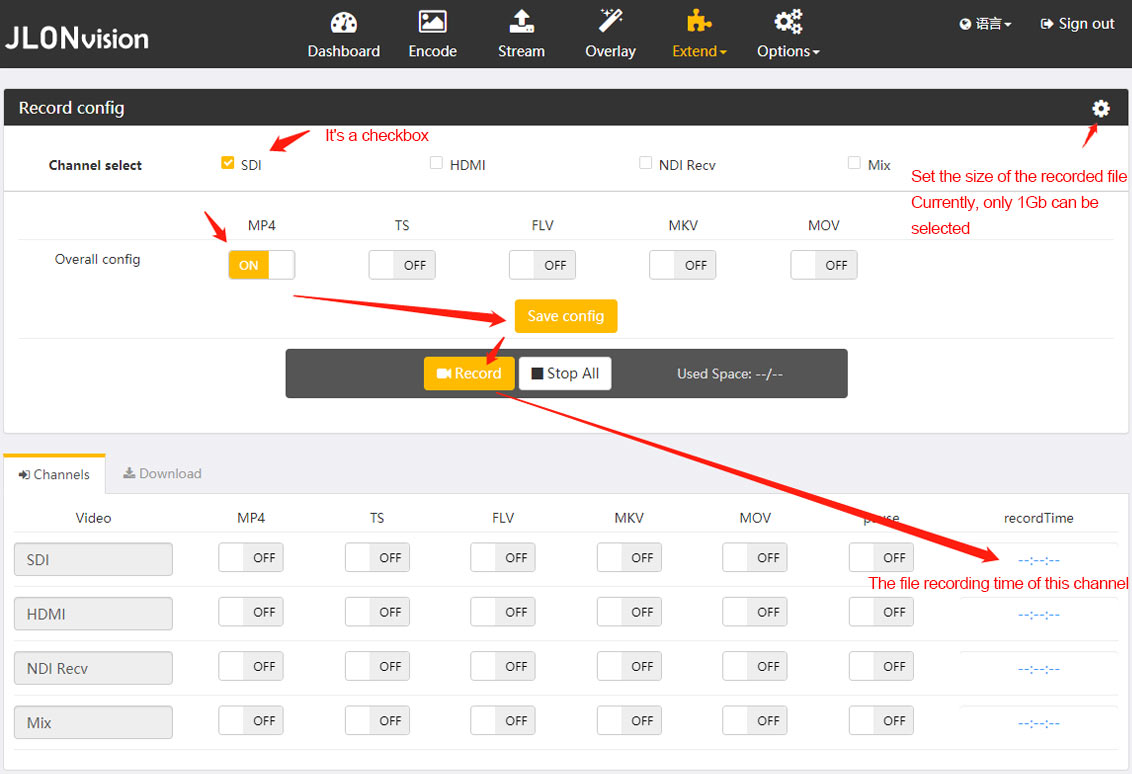Check the HDMI channel checkbox
The image size is (1132, 774).
pos(436,162)
